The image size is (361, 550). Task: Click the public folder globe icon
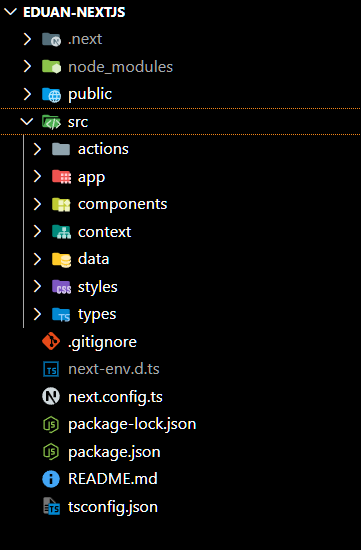[51, 94]
